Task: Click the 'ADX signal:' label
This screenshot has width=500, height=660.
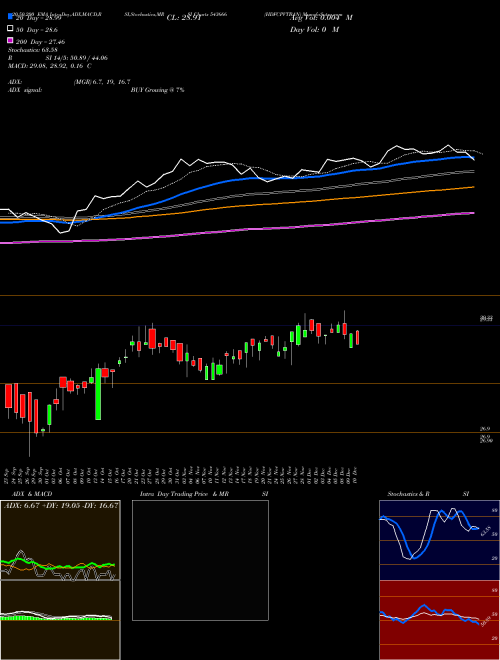Action: 25,90
